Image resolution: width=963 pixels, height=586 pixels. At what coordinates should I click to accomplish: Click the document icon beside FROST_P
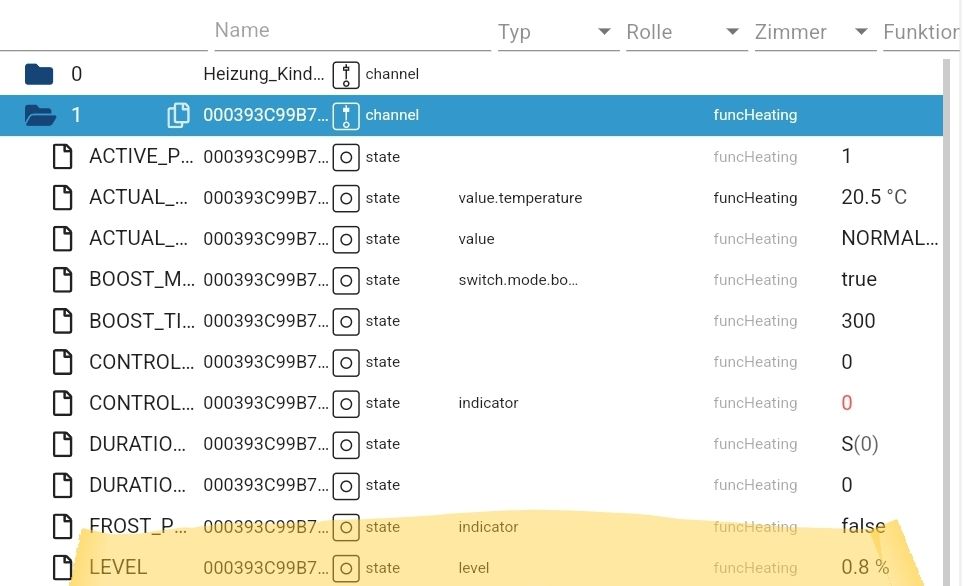tap(62, 526)
